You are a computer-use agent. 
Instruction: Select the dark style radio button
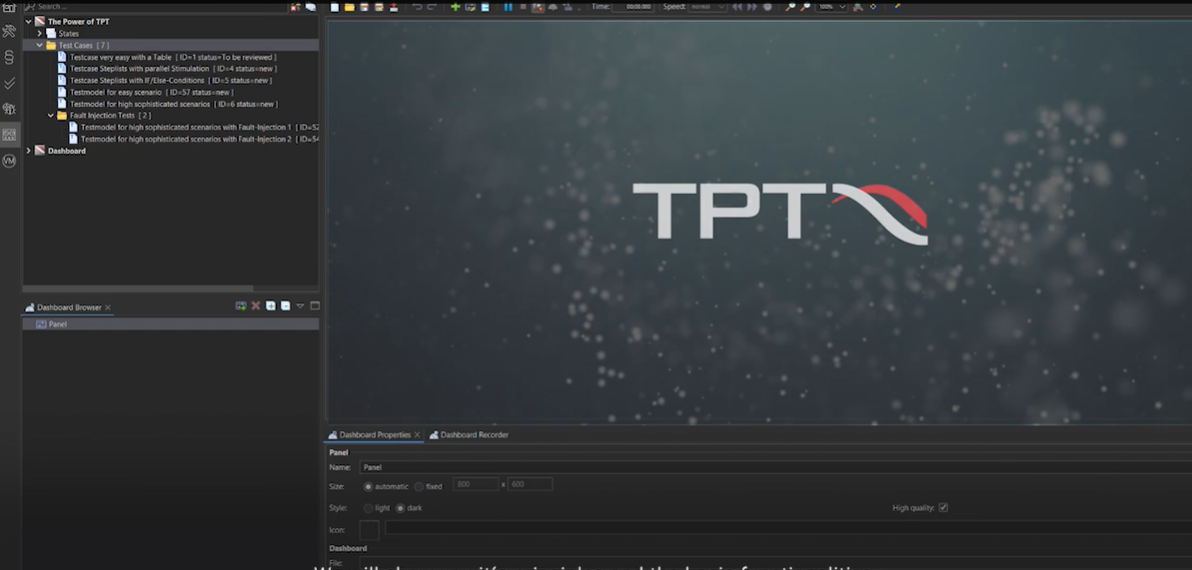401,508
